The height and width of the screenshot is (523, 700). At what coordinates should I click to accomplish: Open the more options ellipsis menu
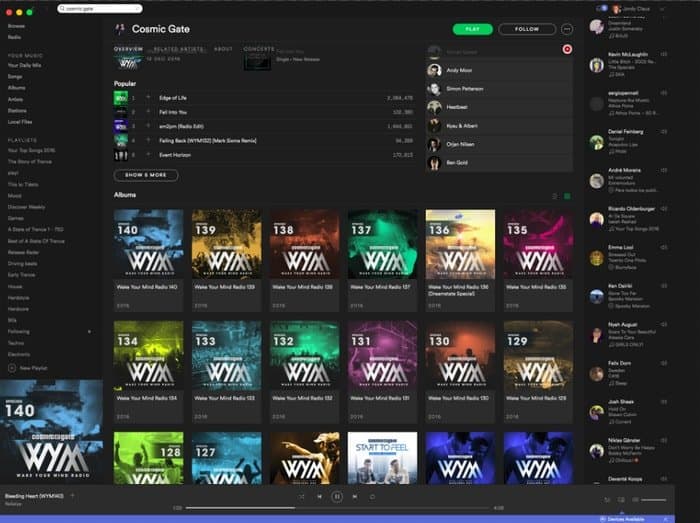click(567, 29)
